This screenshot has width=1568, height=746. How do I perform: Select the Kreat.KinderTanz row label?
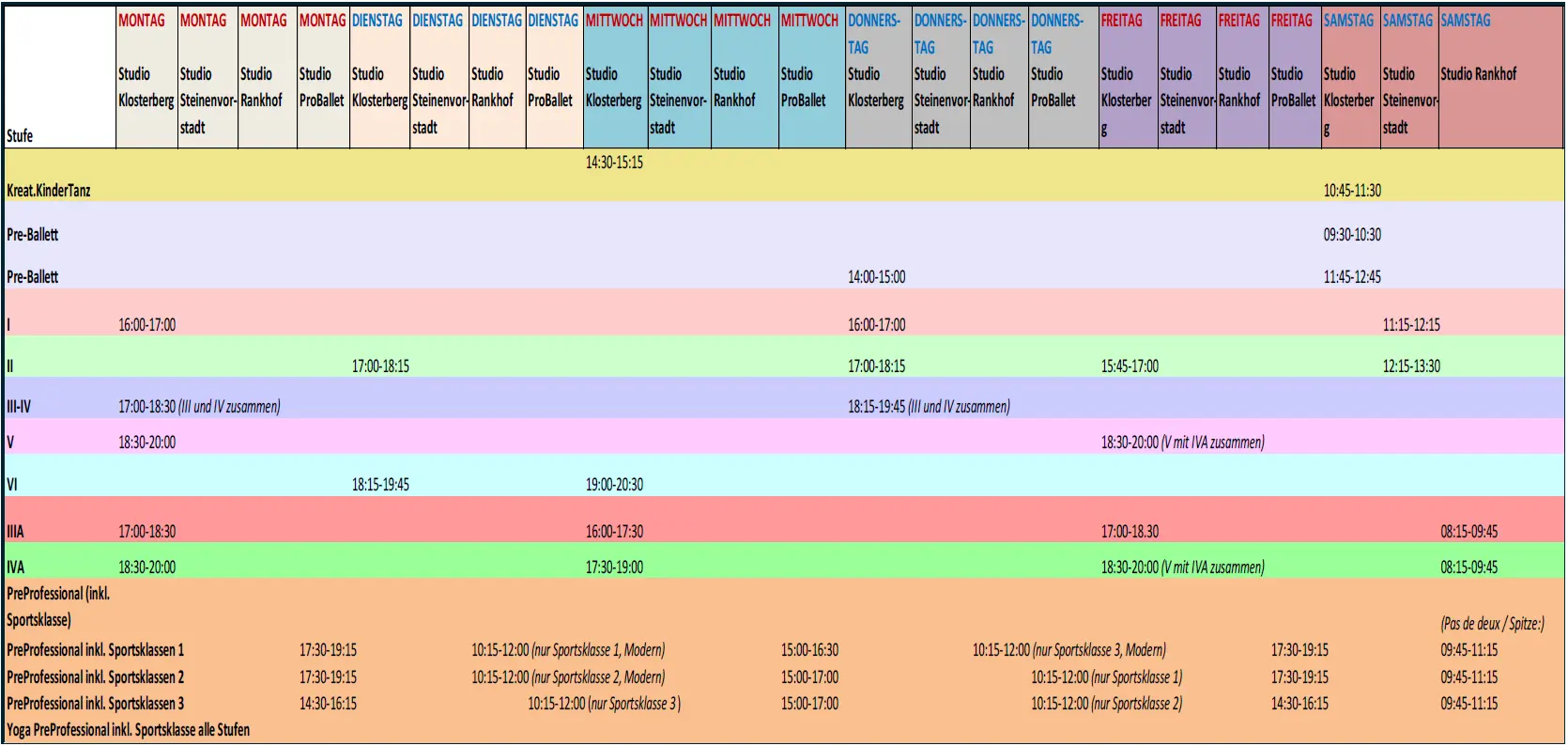coord(49,191)
